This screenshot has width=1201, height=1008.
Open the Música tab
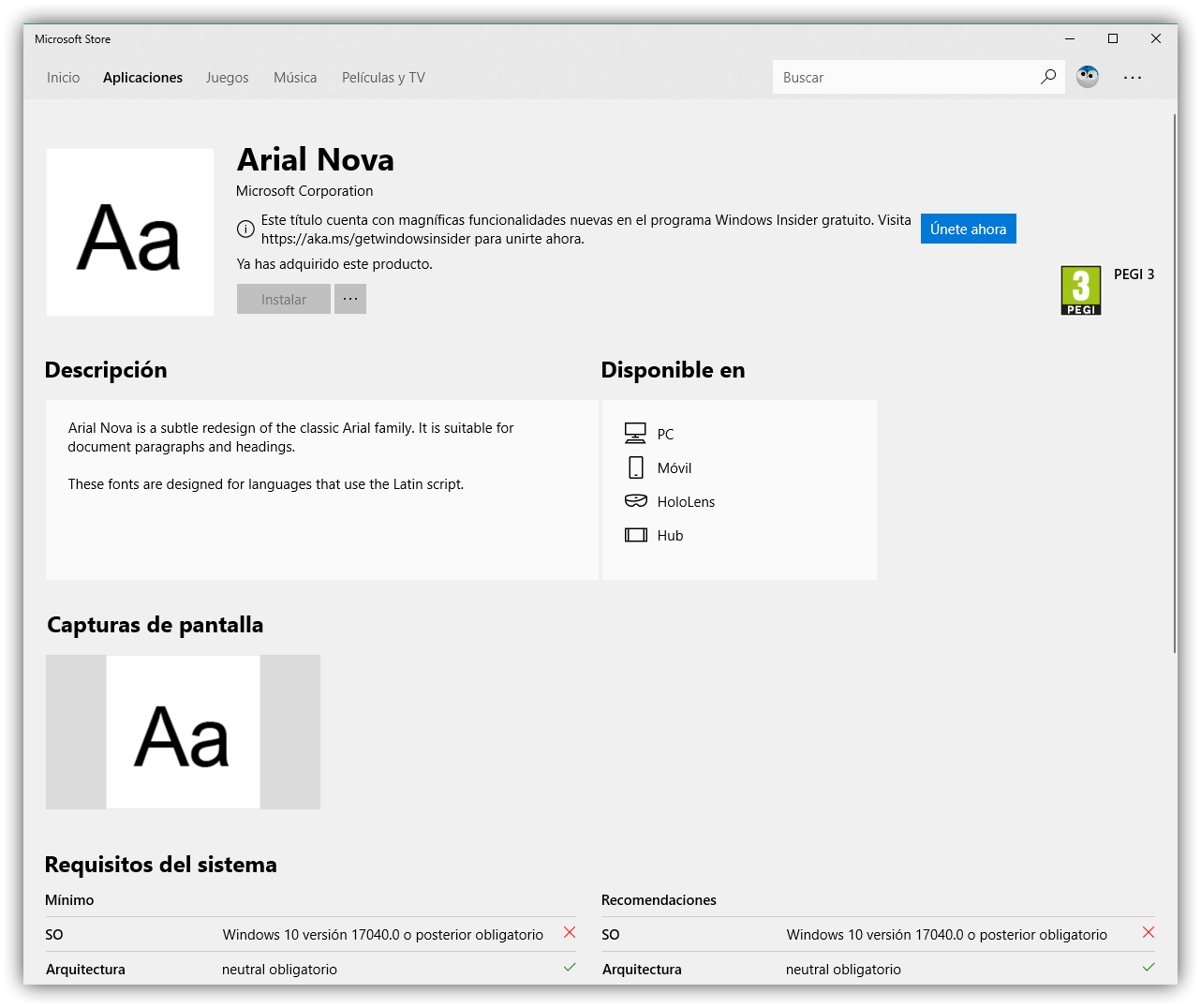tap(295, 78)
